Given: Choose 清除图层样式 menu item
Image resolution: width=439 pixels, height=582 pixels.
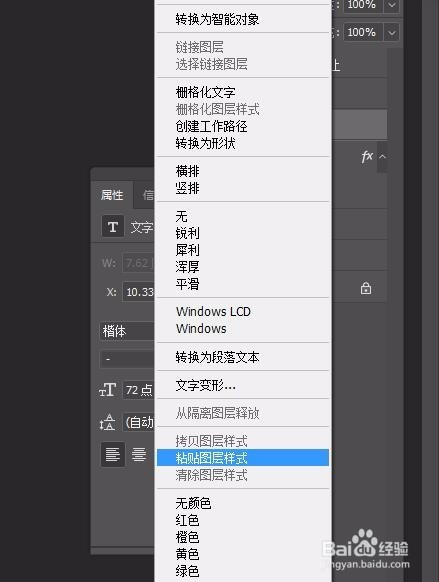Looking at the screenshot, I should (x=243, y=475).
